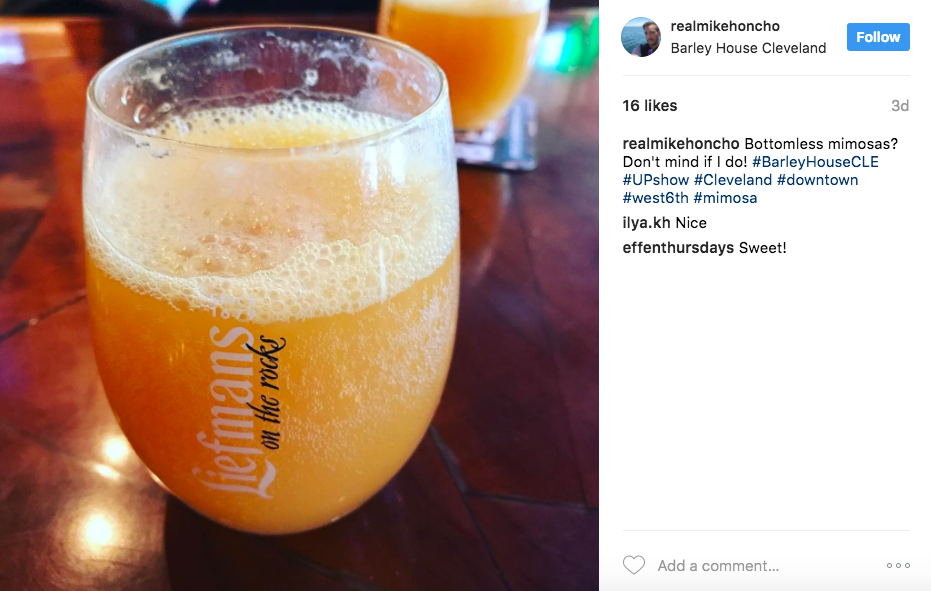Open commenter effenthursdays' profile

(x=678, y=248)
